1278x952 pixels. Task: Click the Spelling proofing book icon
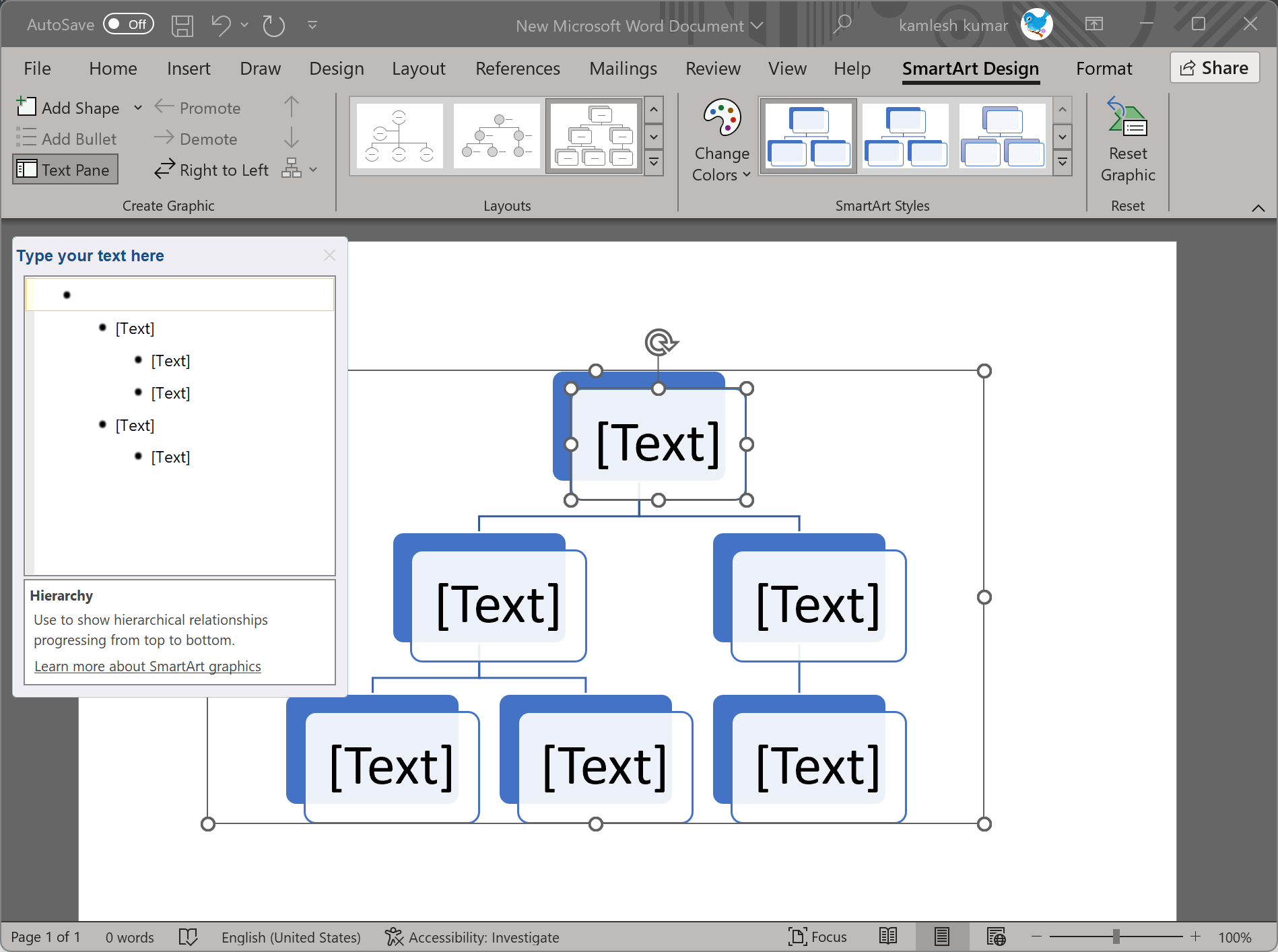pos(188,937)
